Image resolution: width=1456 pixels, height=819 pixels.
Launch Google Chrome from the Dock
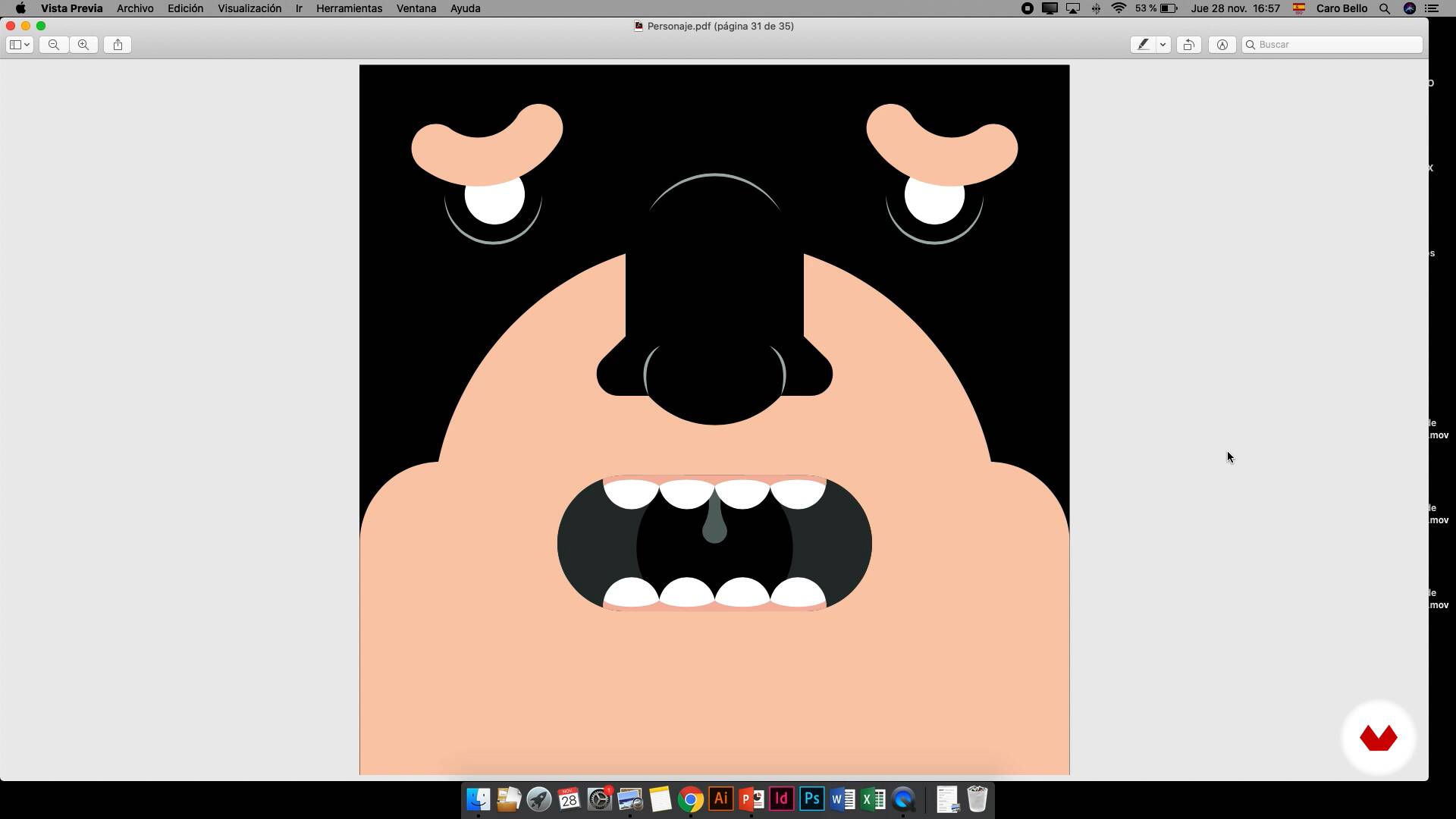click(x=691, y=799)
